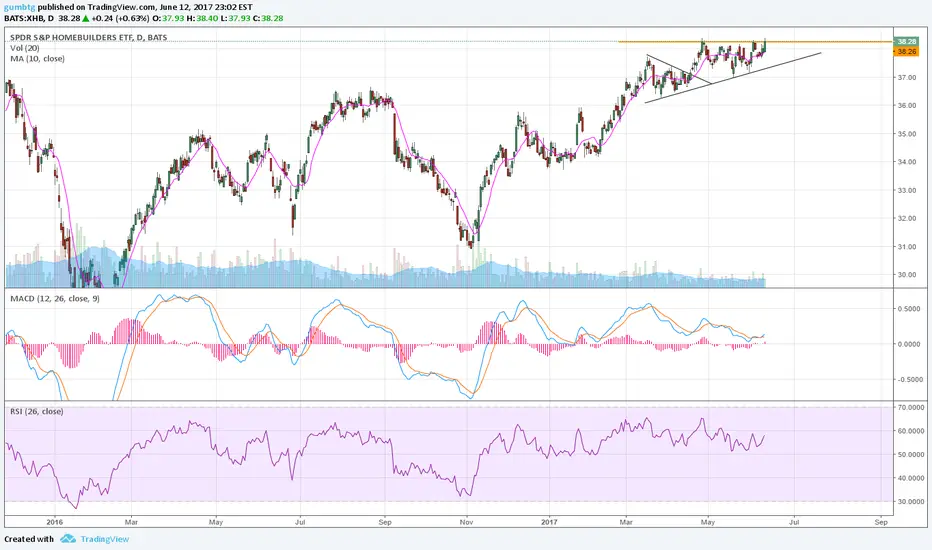Click the RSI 30.0000 axis label
Image resolution: width=932 pixels, height=550 pixels.
910,501
